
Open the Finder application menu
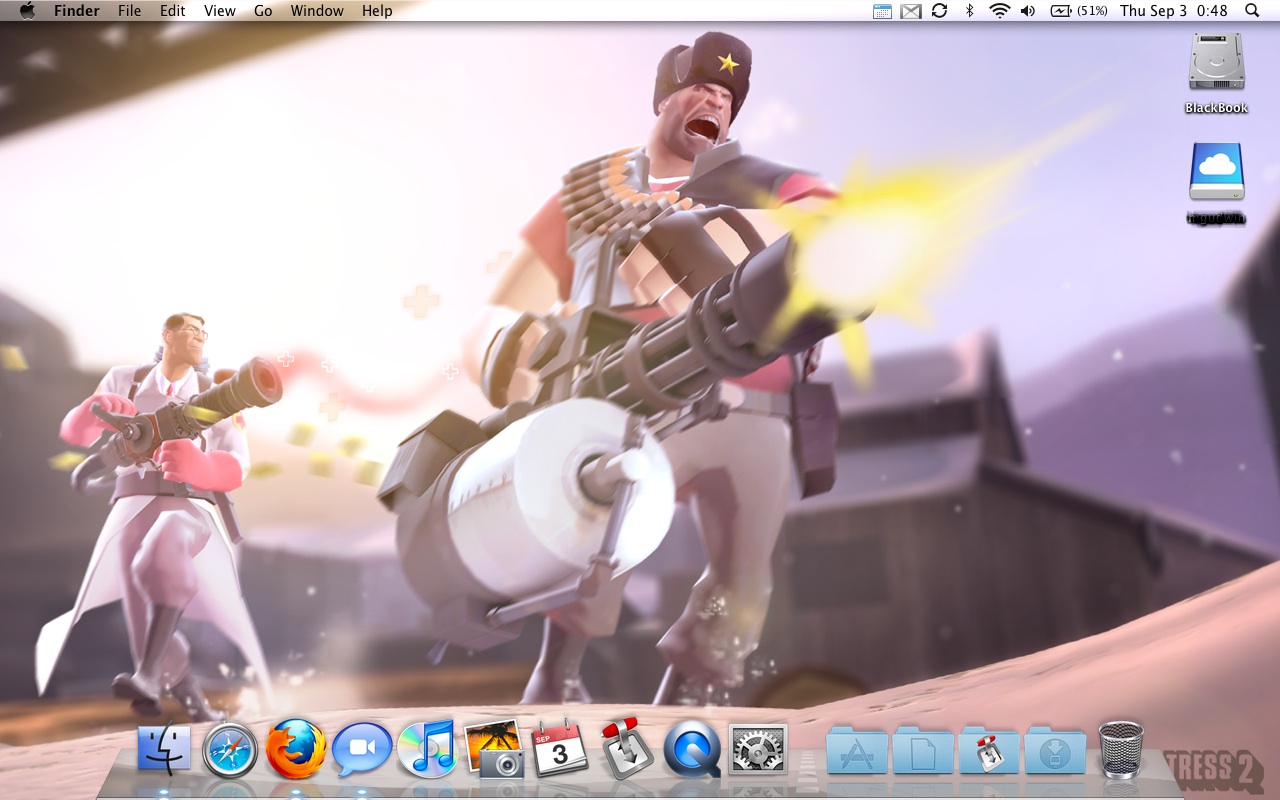click(x=77, y=11)
